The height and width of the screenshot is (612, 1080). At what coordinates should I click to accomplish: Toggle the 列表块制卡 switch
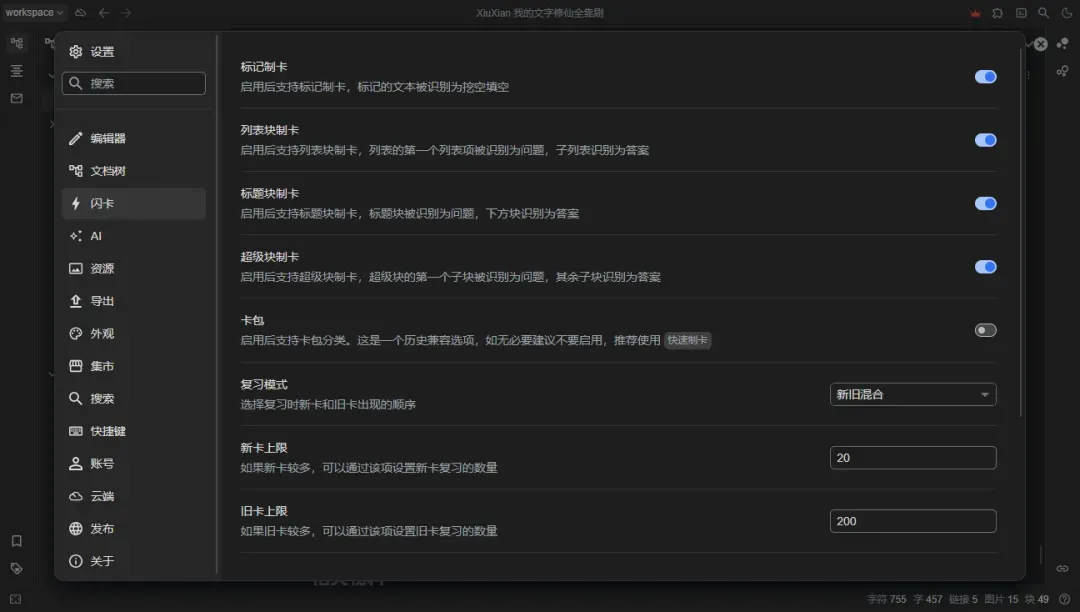pos(986,140)
